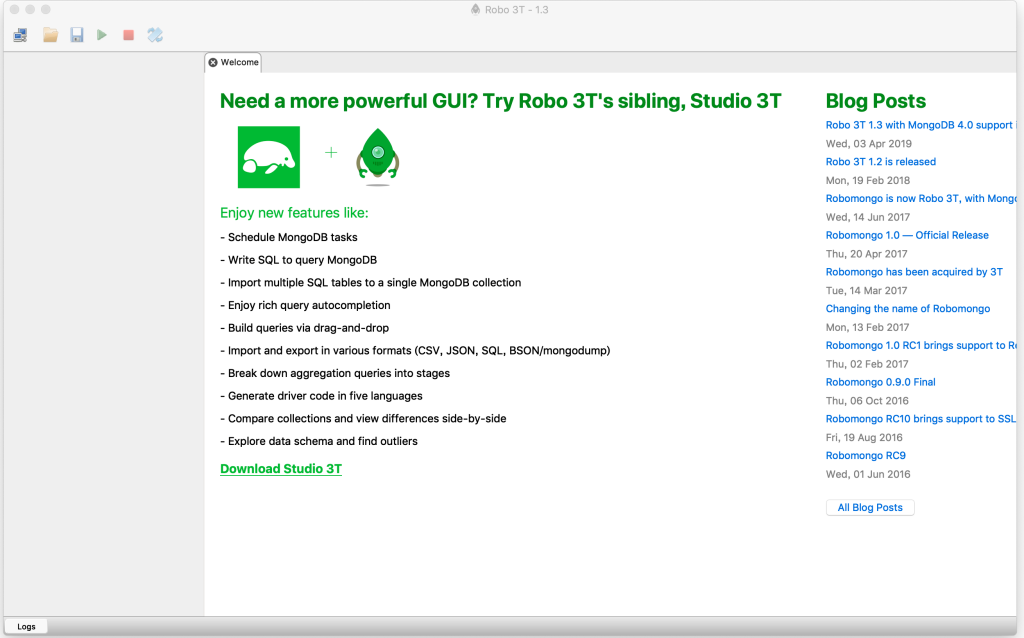Click the 'Enjoy new features like:' subheading
Viewport: 1024px width, 638px height.
pos(294,213)
